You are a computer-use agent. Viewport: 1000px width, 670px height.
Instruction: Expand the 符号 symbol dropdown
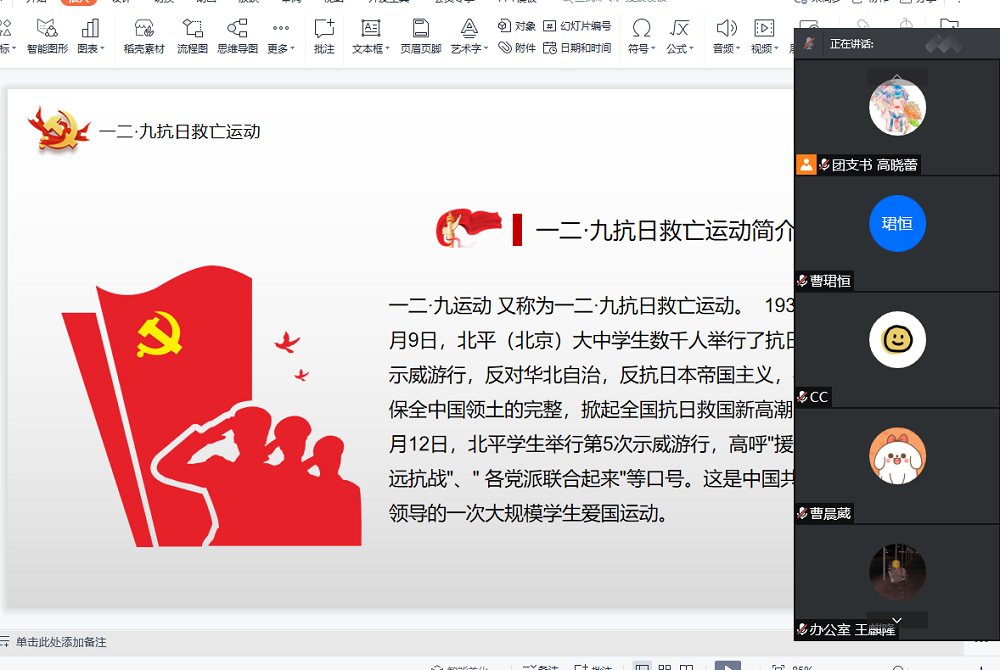[x=641, y=48]
